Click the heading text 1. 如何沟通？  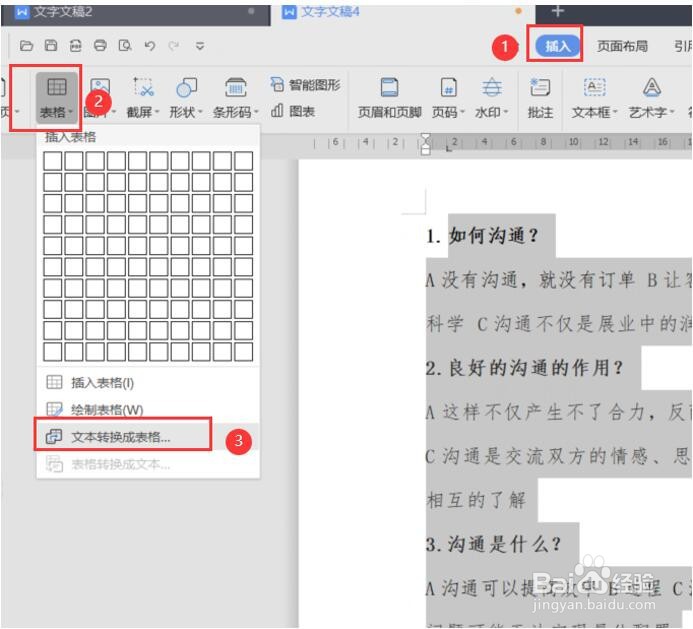pos(483,236)
